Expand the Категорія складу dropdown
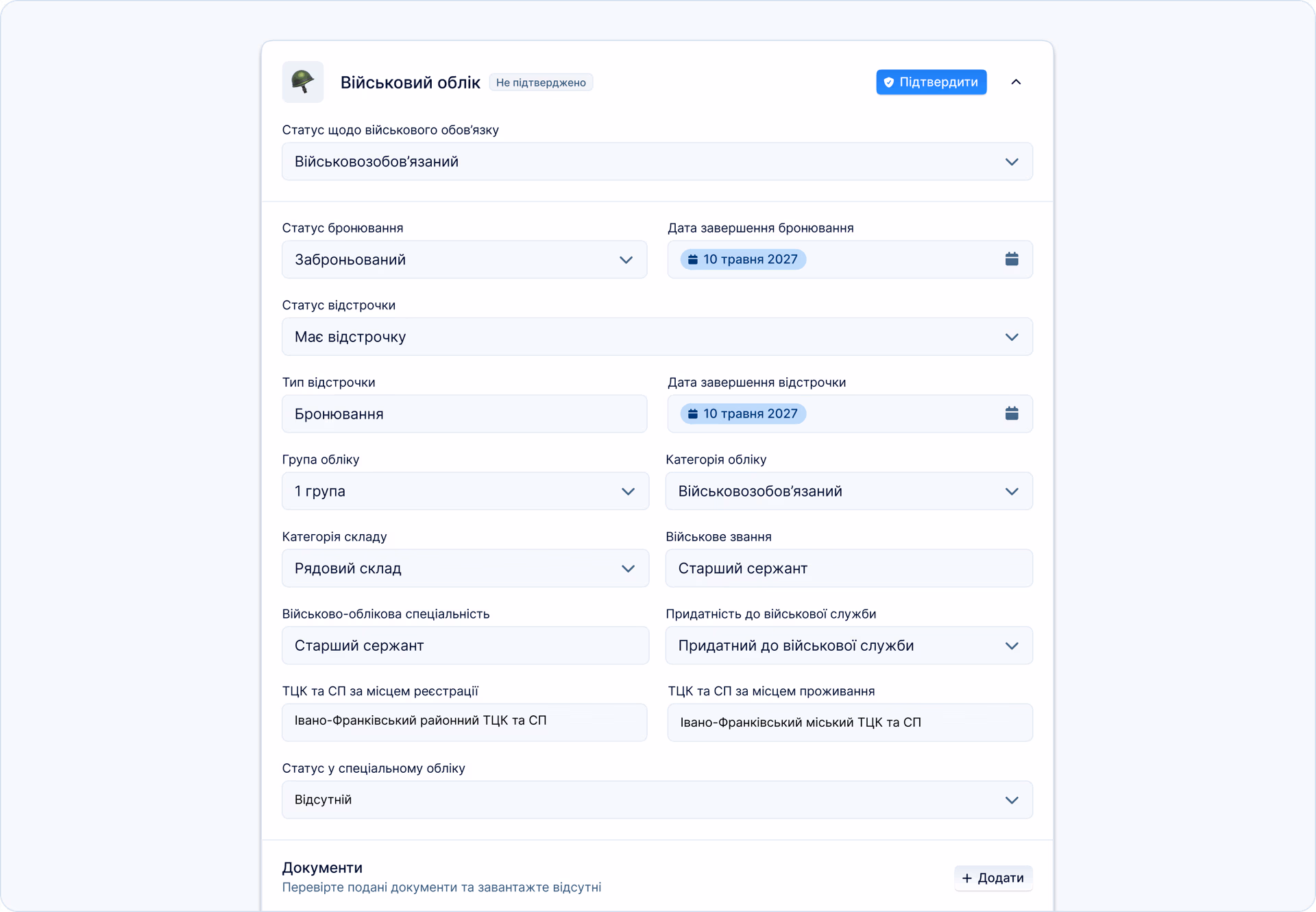 (x=465, y=568)
